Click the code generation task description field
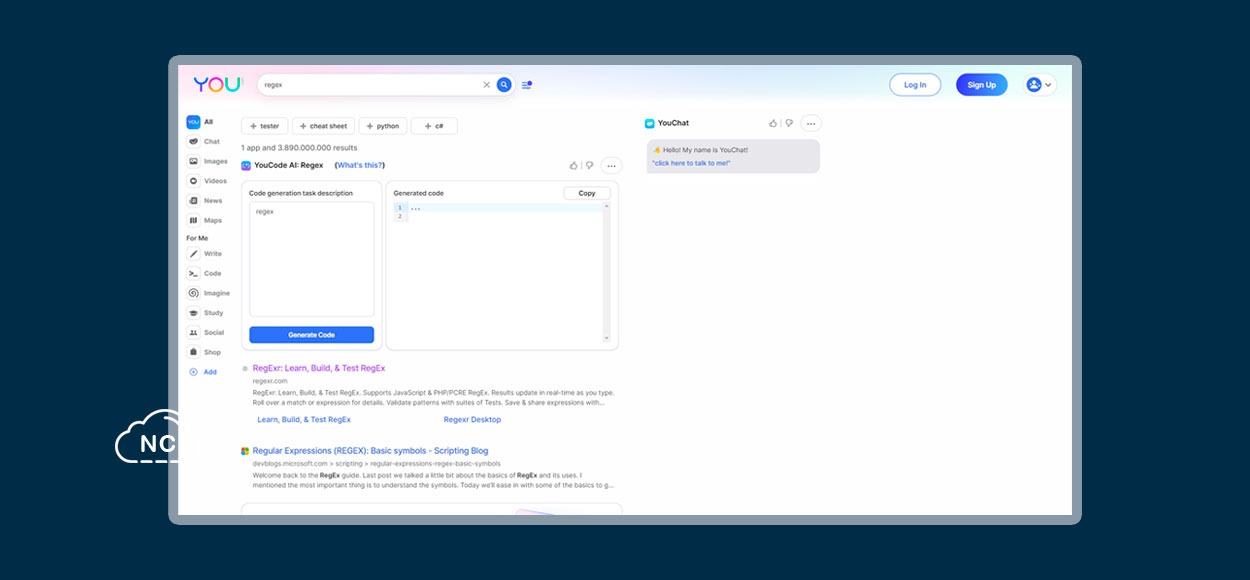 coord(311,259)
